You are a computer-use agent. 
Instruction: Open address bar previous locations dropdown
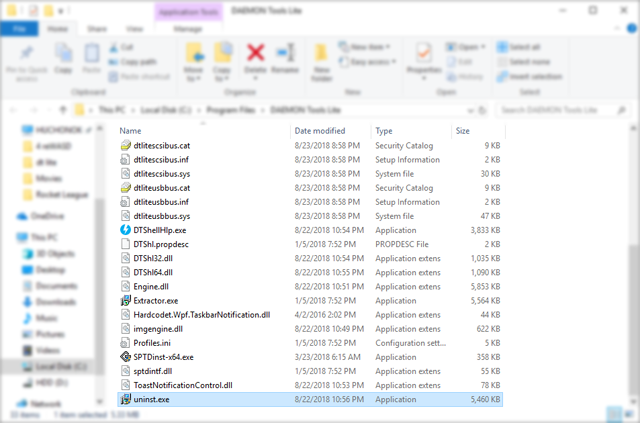(470, 110)
